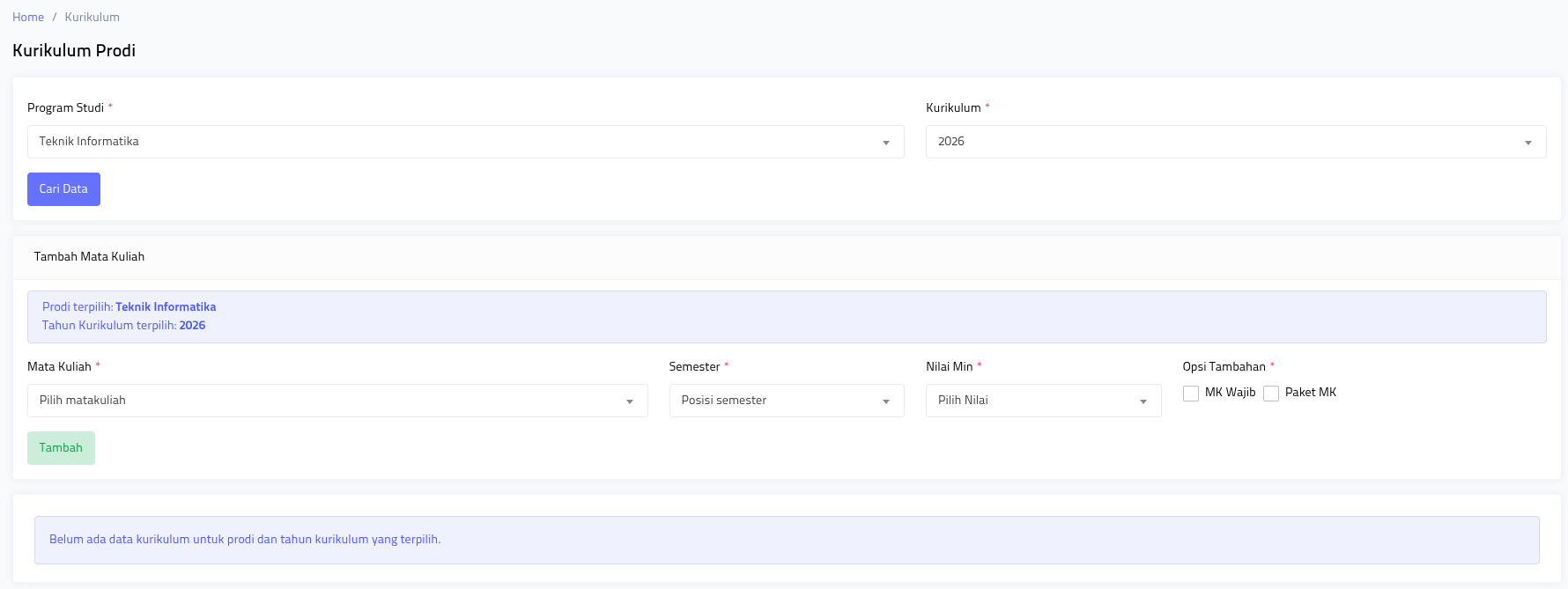Open the Posisi semester select box
The width and height of the screenshot is (1568, 589).
click(775, 401)
